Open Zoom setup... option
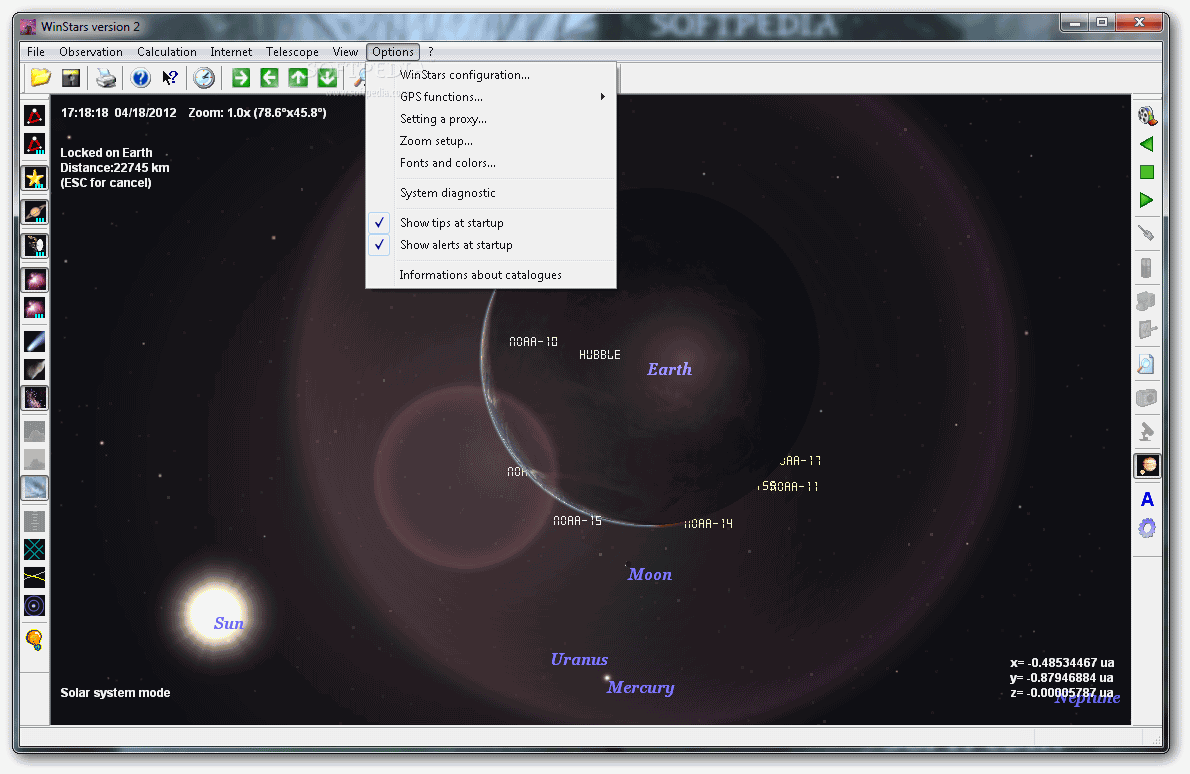Viewport: 1190px width, 774px height. (491, 140)
